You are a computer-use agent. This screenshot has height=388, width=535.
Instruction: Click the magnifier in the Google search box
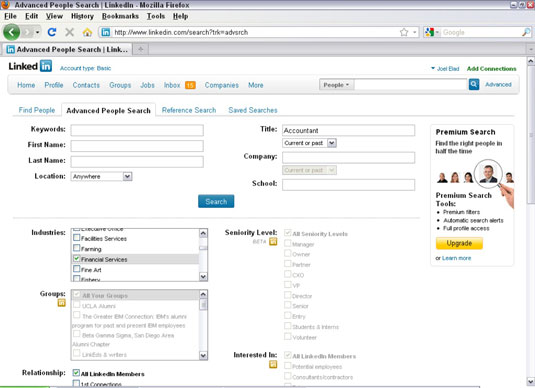[x=526, y=32]
